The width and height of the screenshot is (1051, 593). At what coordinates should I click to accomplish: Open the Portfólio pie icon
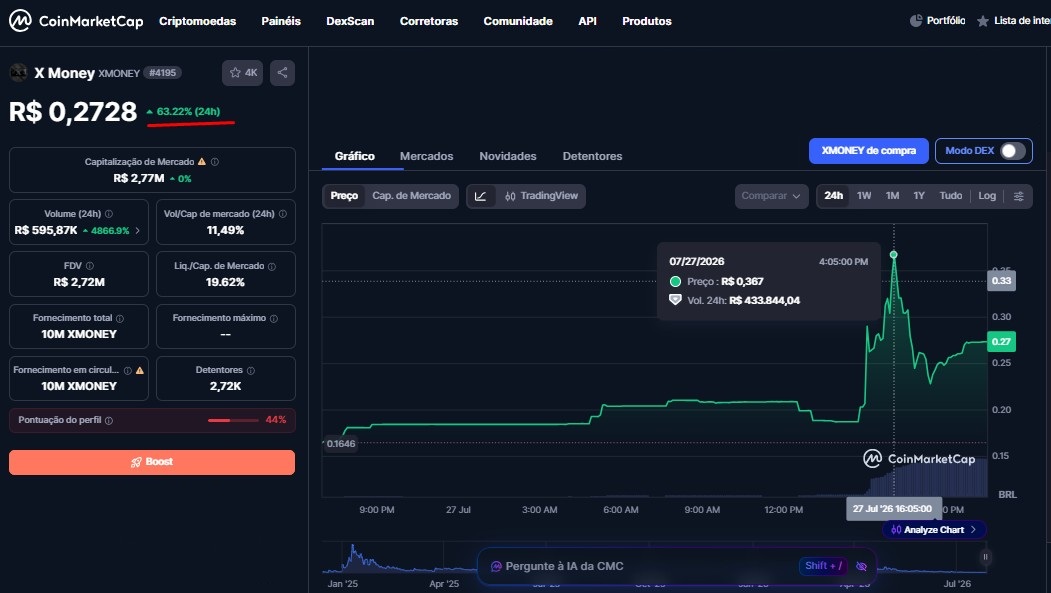(x=916, y=21)
